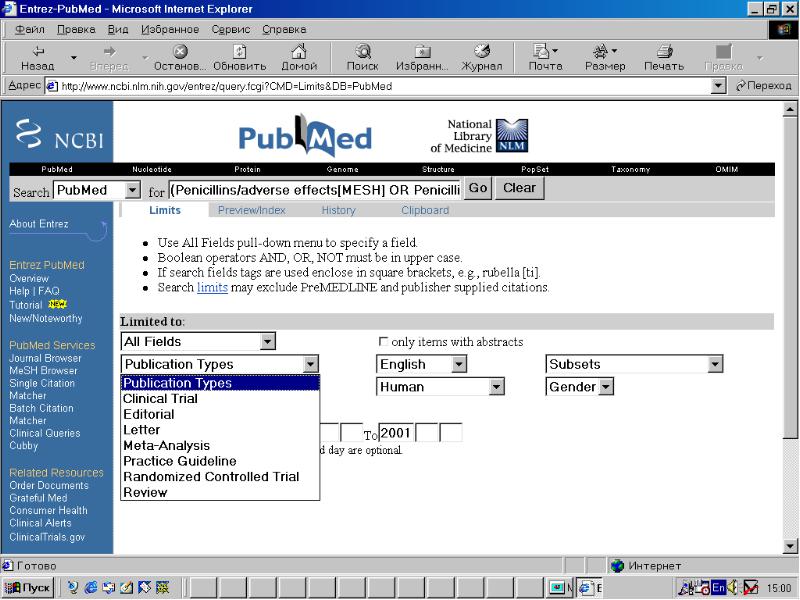Screen dimensions: 800x600
Task: Collapse the Publication Types dropdown arrow
Action: tap(310, 364)
